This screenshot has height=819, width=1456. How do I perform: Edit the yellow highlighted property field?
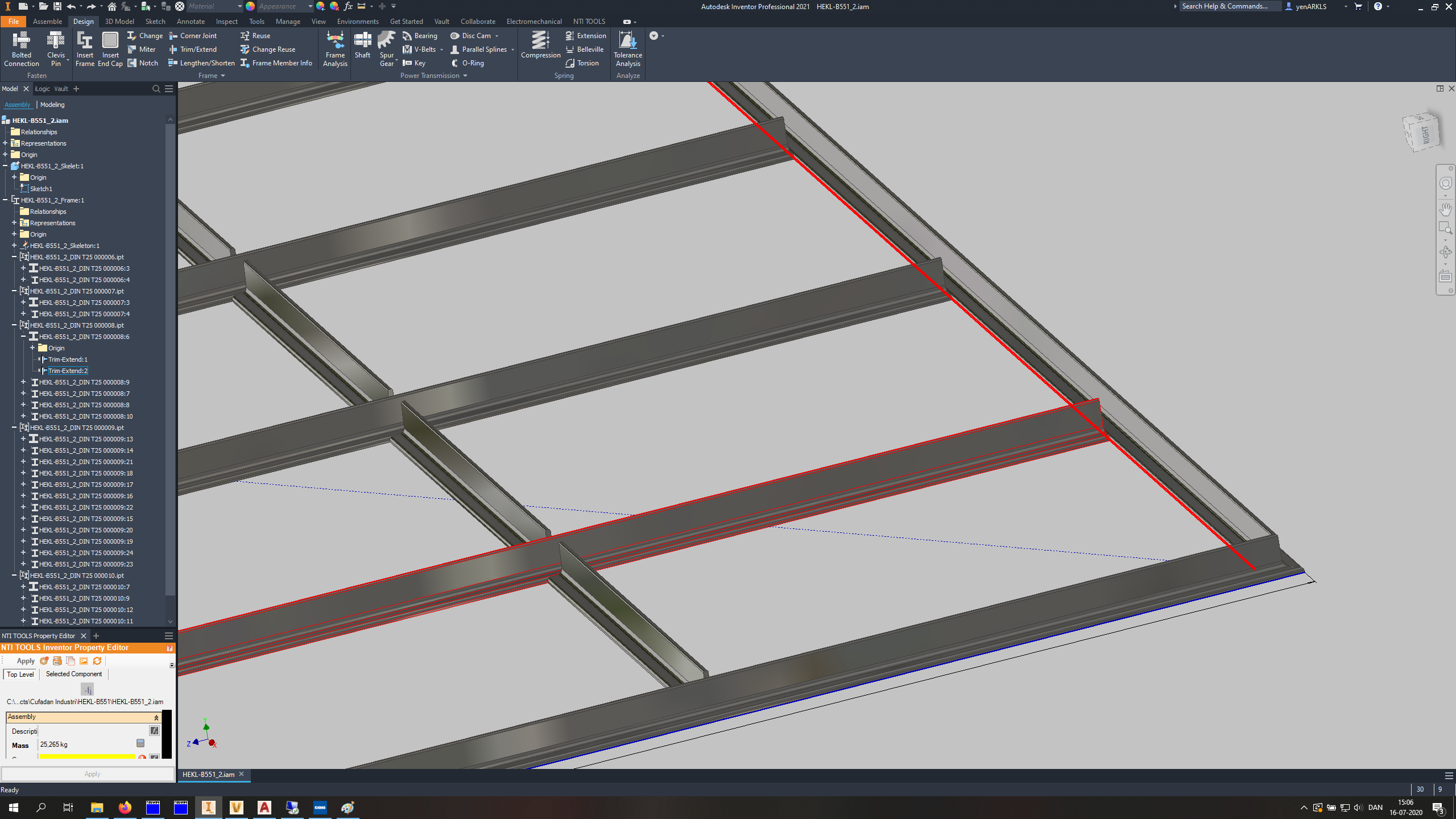point(86,757)
